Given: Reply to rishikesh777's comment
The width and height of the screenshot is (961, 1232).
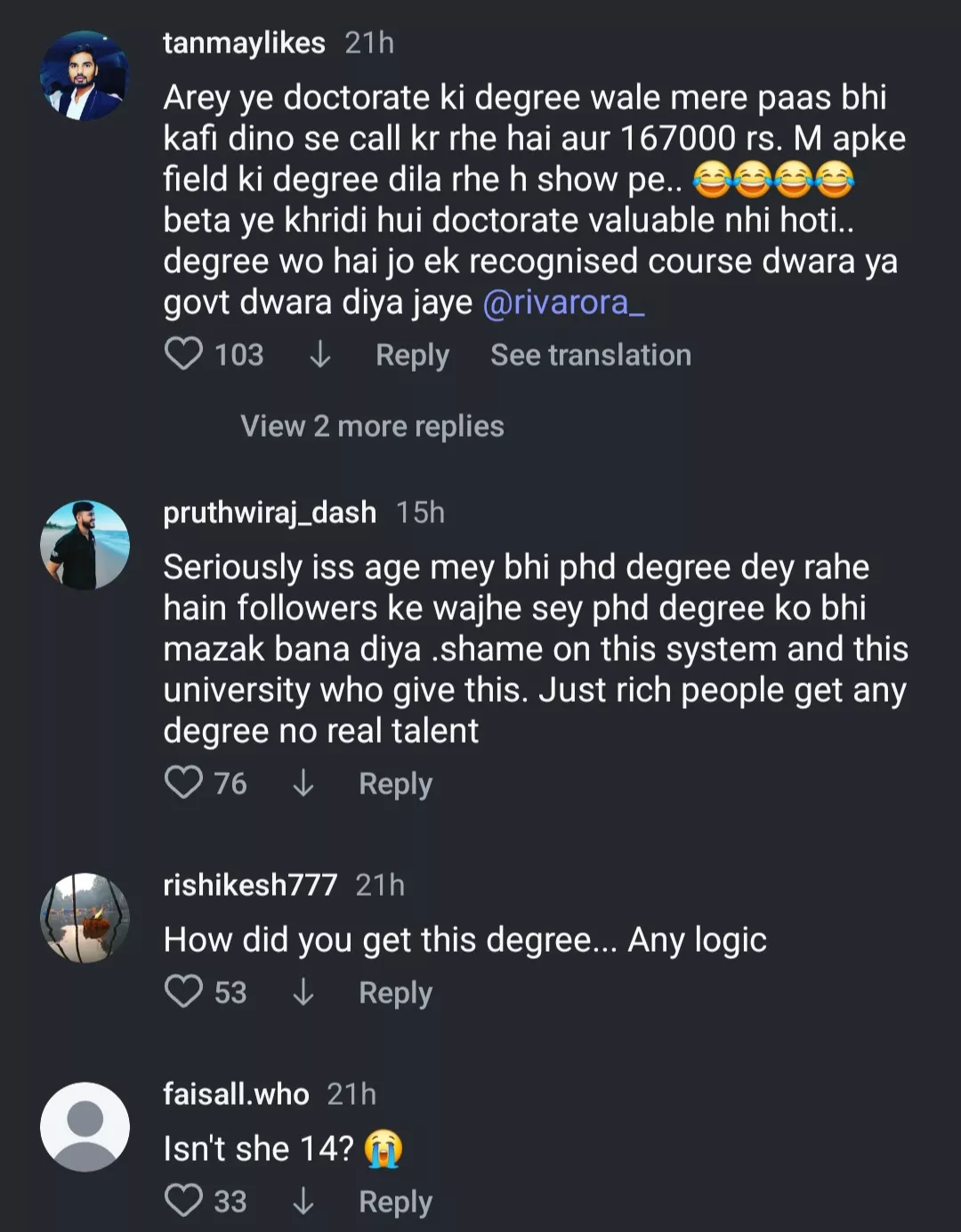Looking at the screenshot, I should [395, 993].
